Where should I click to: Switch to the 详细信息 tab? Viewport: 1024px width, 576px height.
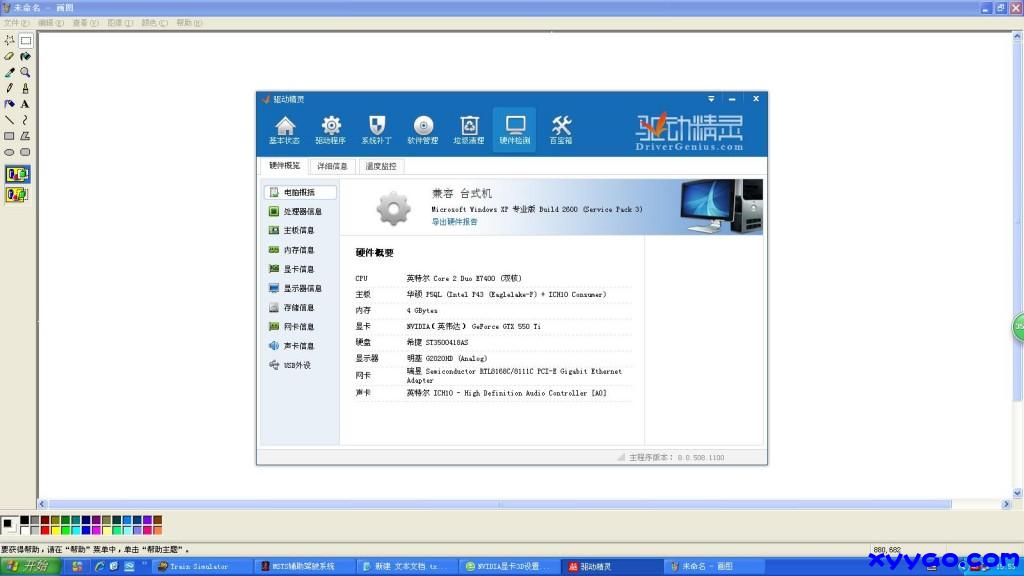(x=333, y=166)
